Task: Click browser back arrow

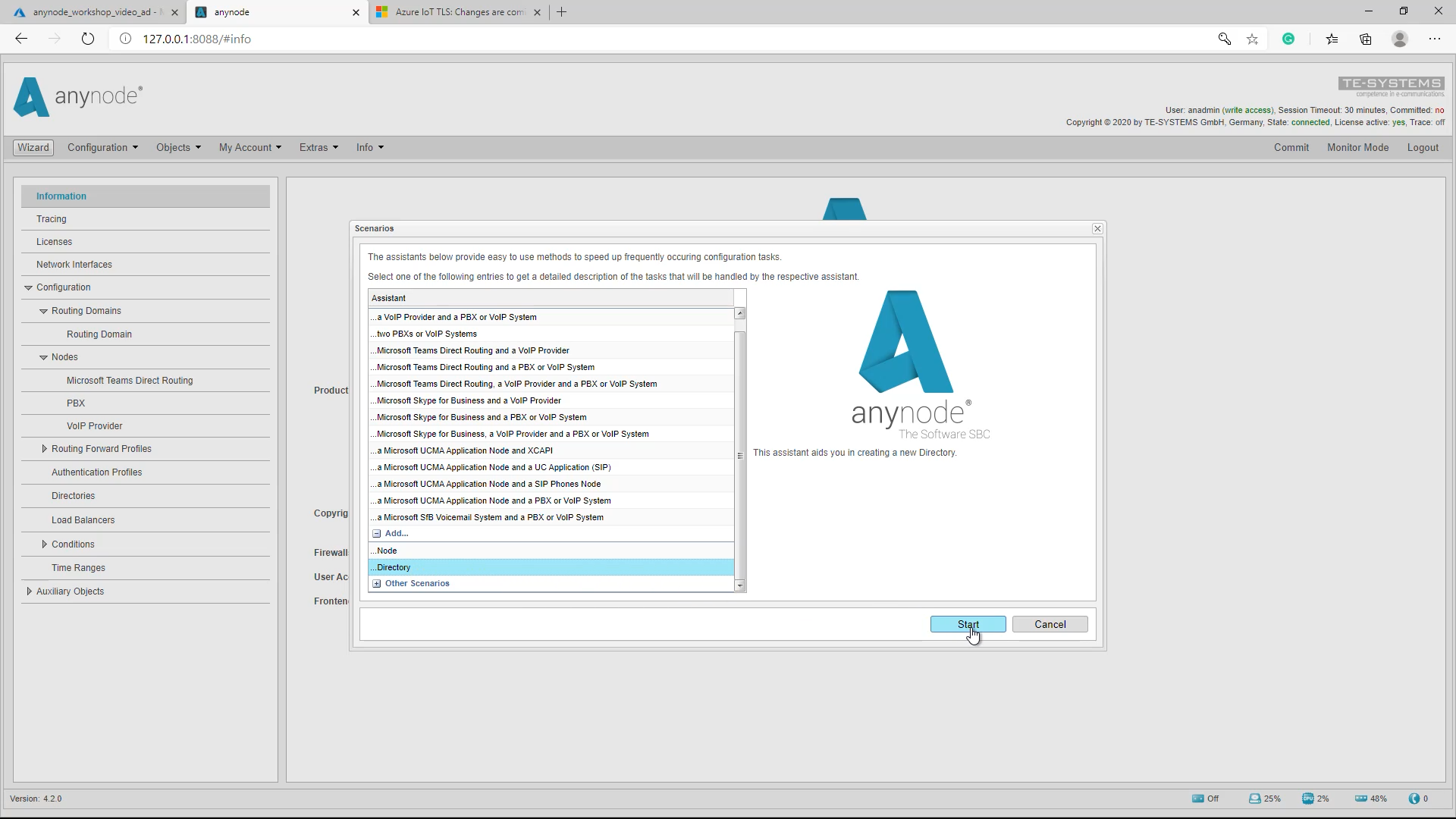Action: click(x=21, y=39)
